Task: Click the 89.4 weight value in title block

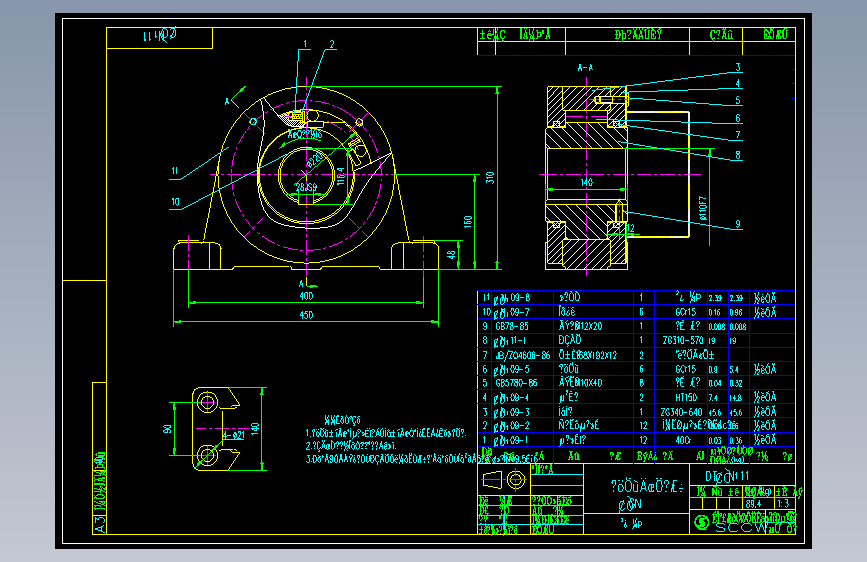Action: click(x=753, y=503)
